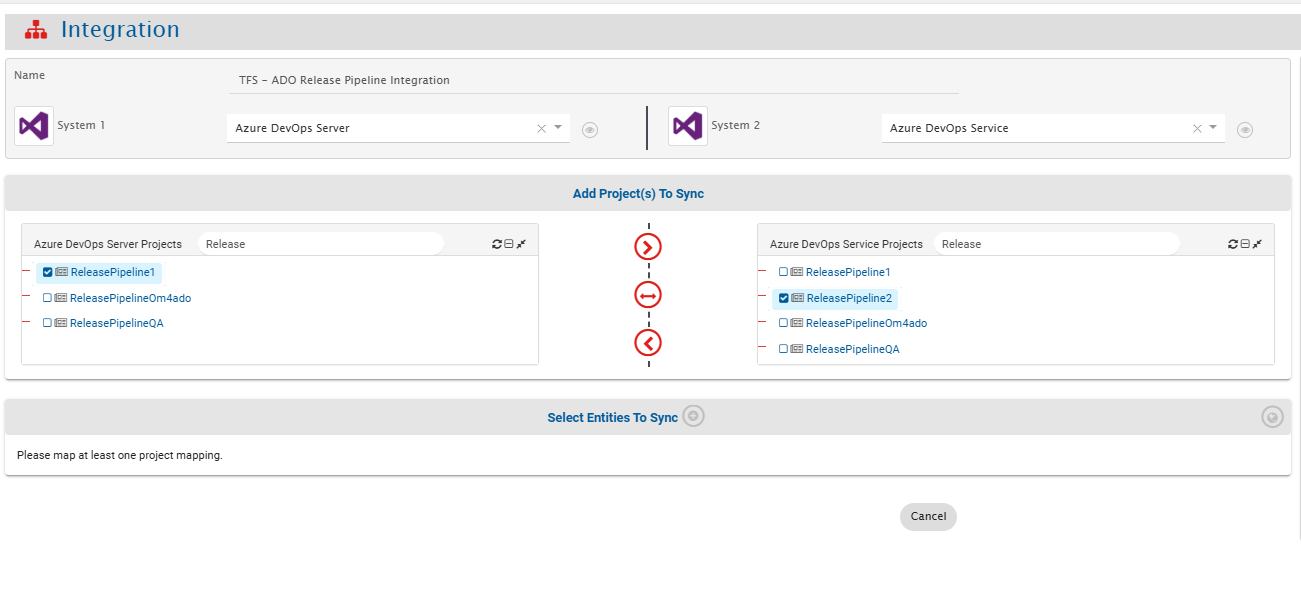
Task: View System 1 details via eye icon
Action: [x=590, y=130]
